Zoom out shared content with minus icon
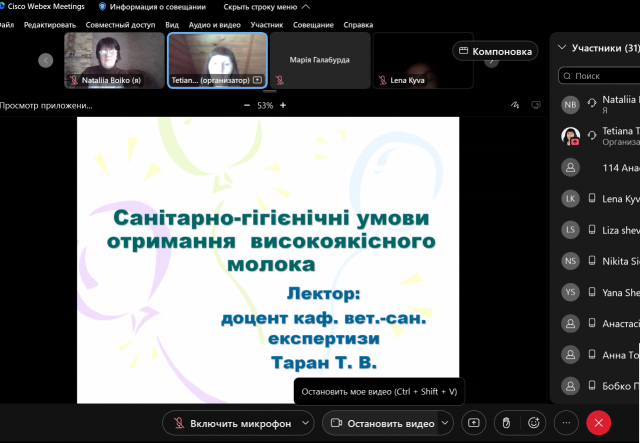This screenshot has height=443, width=640. tap(247, 105)
